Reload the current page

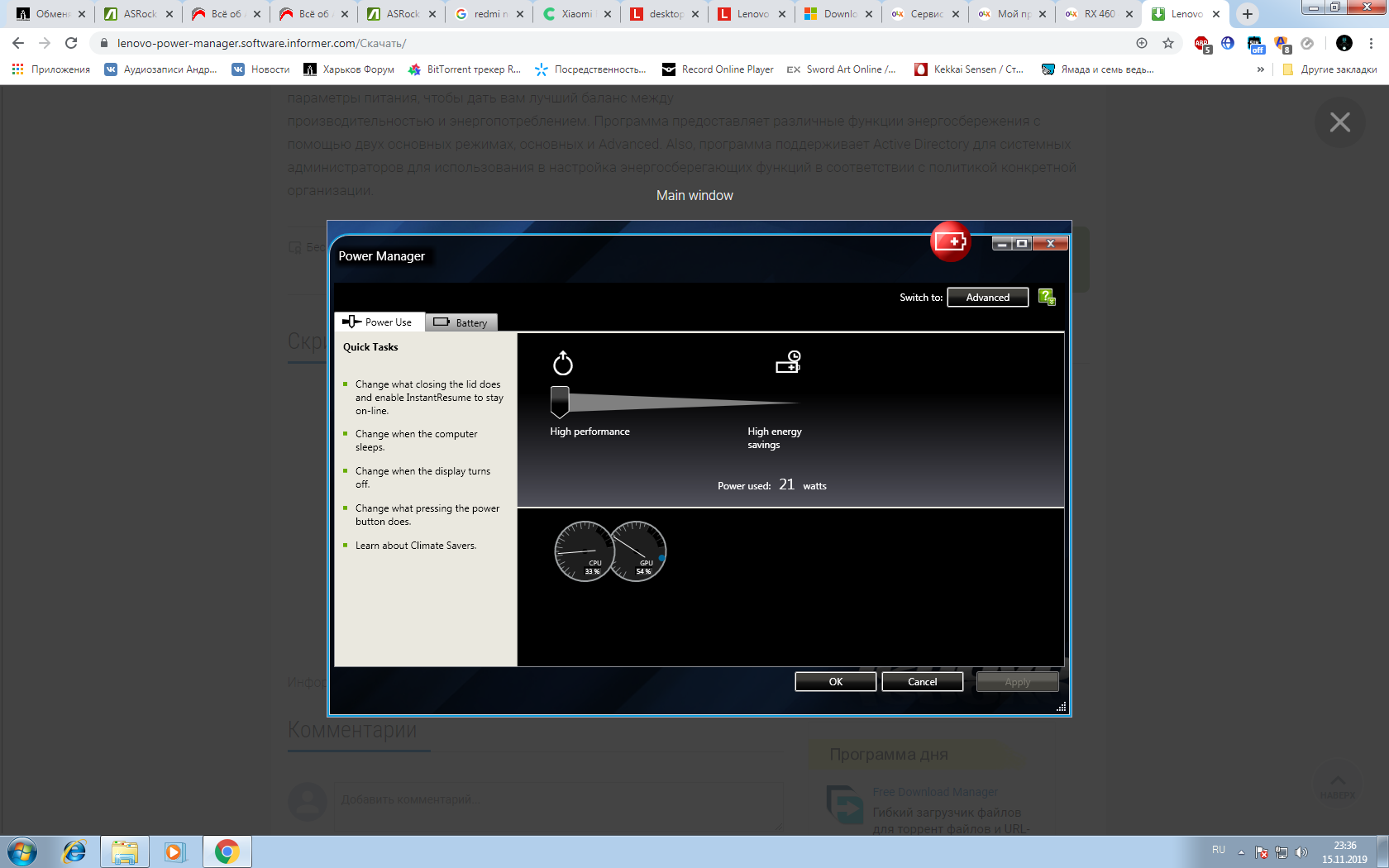click(71, 43)
